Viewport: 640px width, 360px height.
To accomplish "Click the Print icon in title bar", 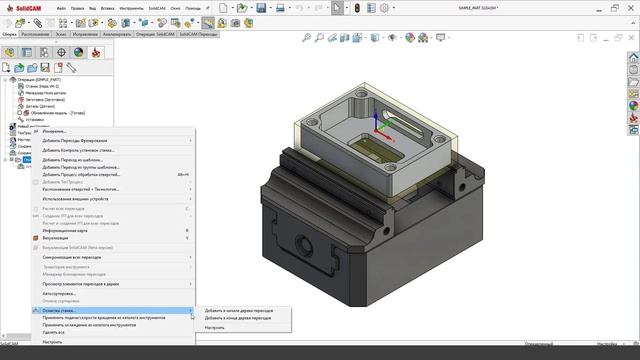I will (280, 8).
